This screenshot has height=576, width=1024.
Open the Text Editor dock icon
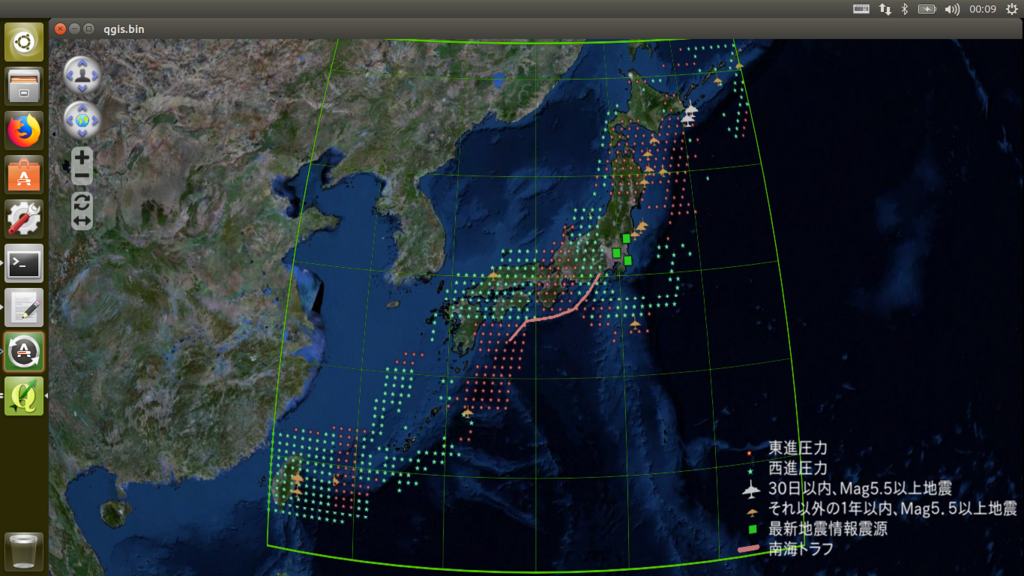point(24,308)
